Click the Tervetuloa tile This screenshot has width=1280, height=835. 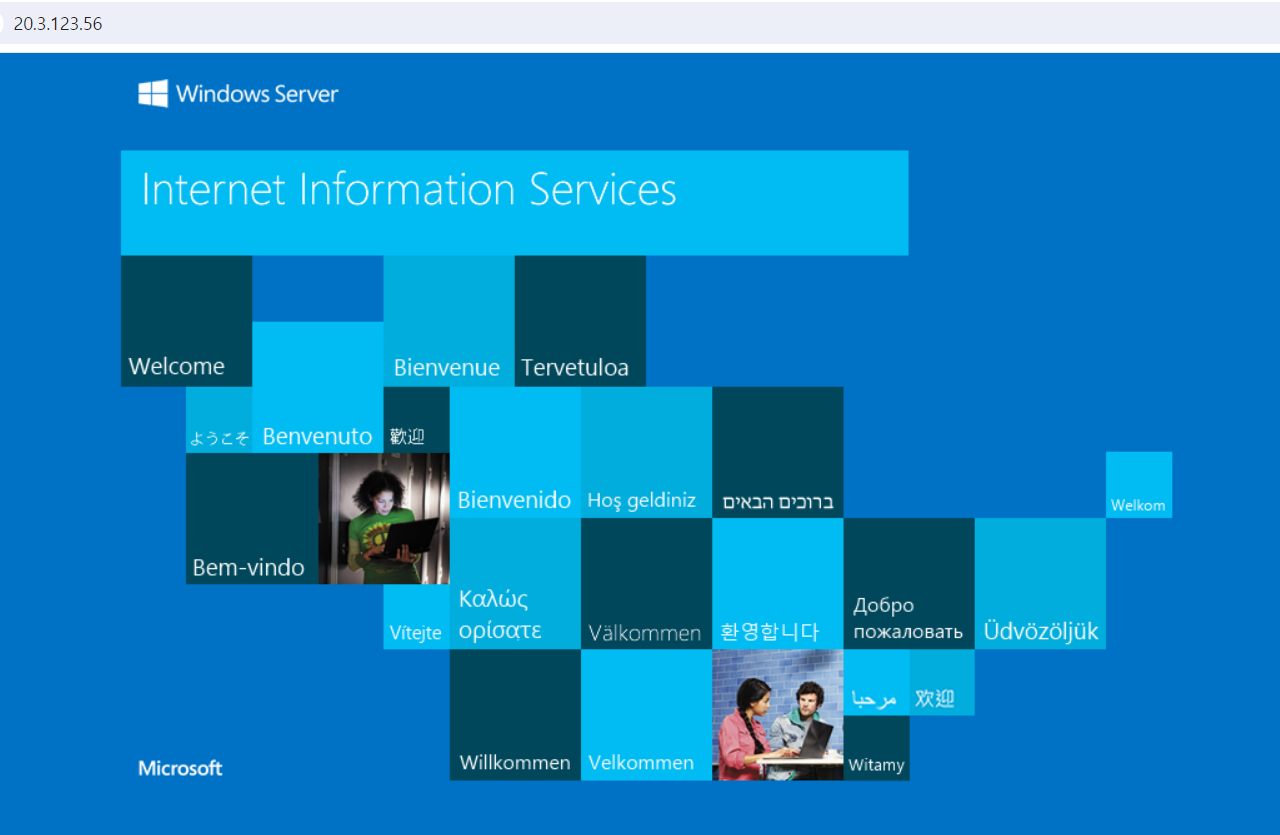(x=580, y=321)
